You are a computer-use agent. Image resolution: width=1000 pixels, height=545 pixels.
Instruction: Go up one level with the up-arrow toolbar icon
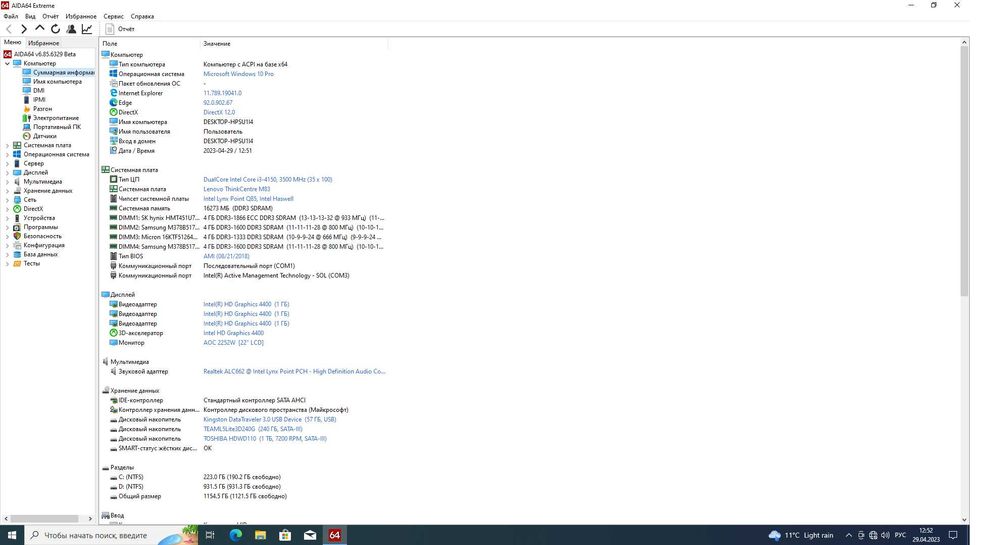pos(40,29)
